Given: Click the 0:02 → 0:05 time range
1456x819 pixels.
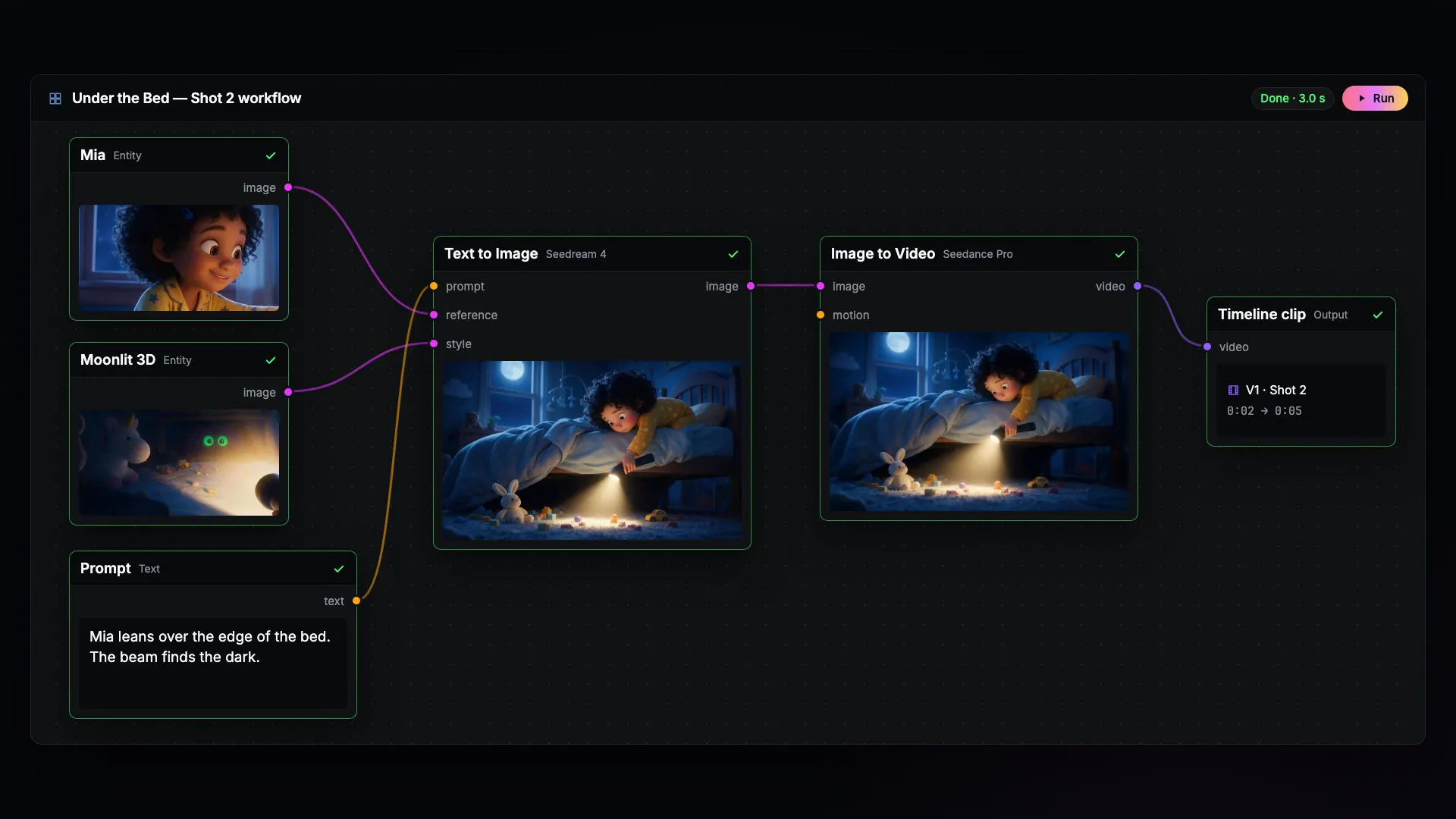Looking at the screenshot, I should coord(1264,411).
